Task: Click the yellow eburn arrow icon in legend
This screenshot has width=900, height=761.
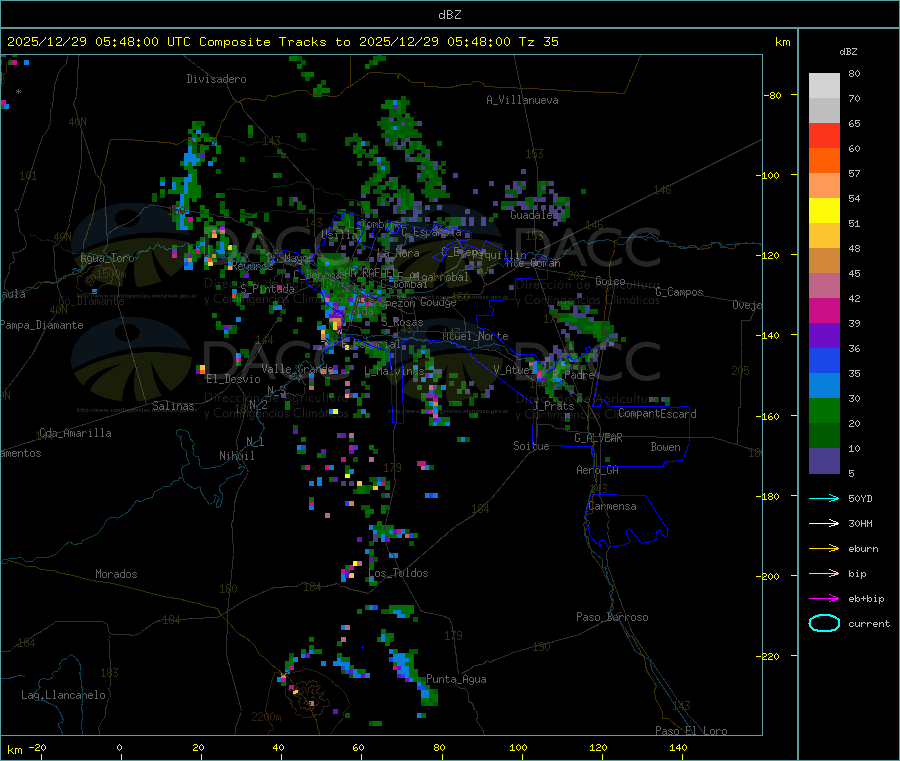Action: (824, 549)
